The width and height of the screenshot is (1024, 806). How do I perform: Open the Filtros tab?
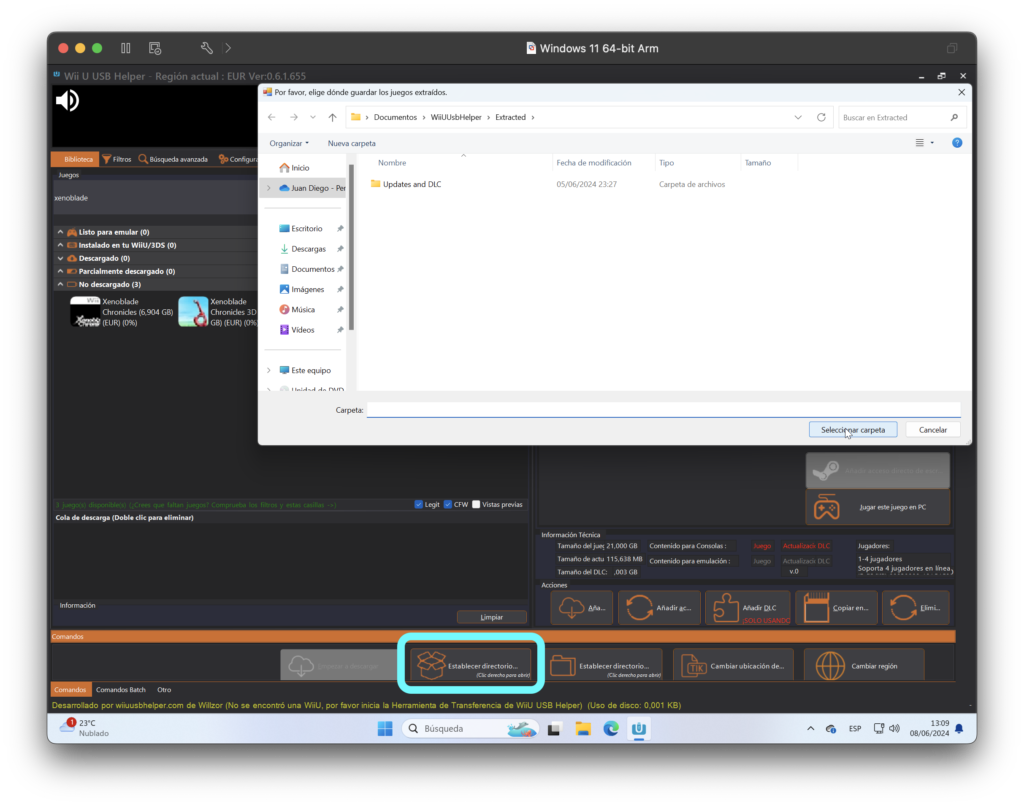[116, 159]
